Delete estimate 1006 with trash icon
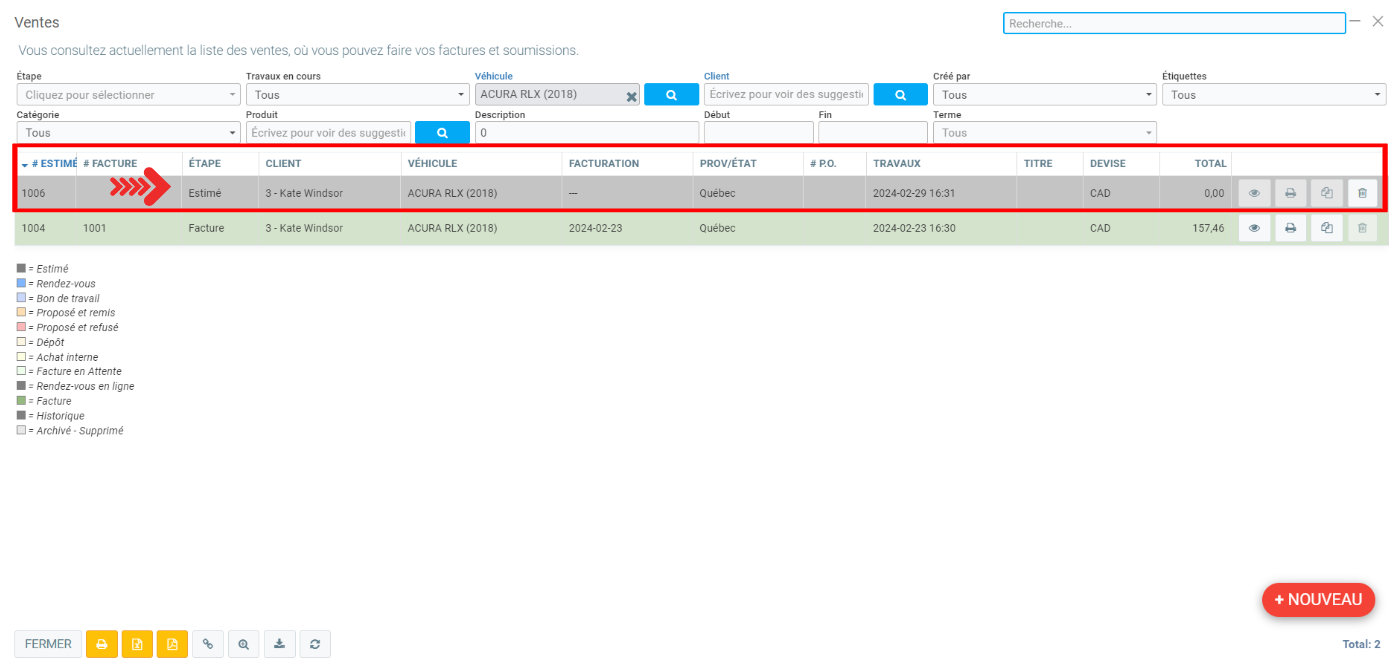Image resolution: width=1390 pixels, height=662 pixels. click(x=1362, y=193)
